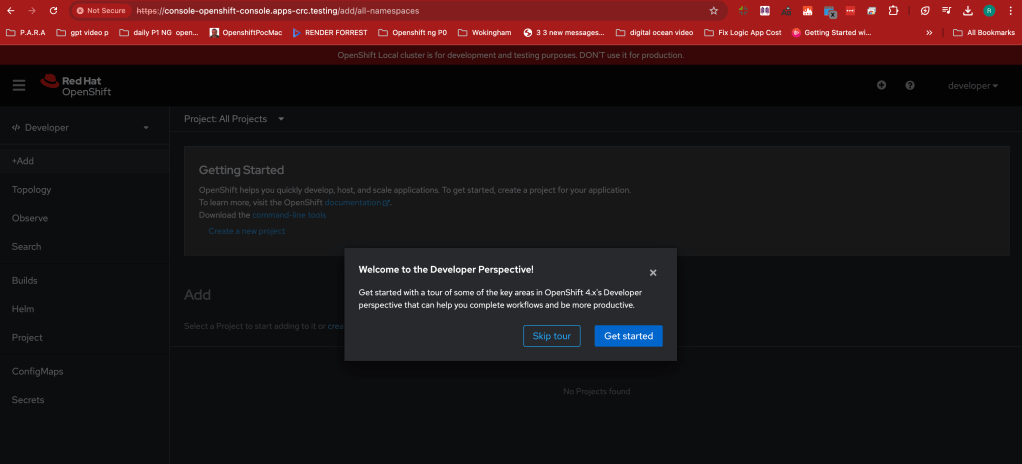Reload the page with the refresh icon
Screen dimensions: 1022x464
(53, 10)
